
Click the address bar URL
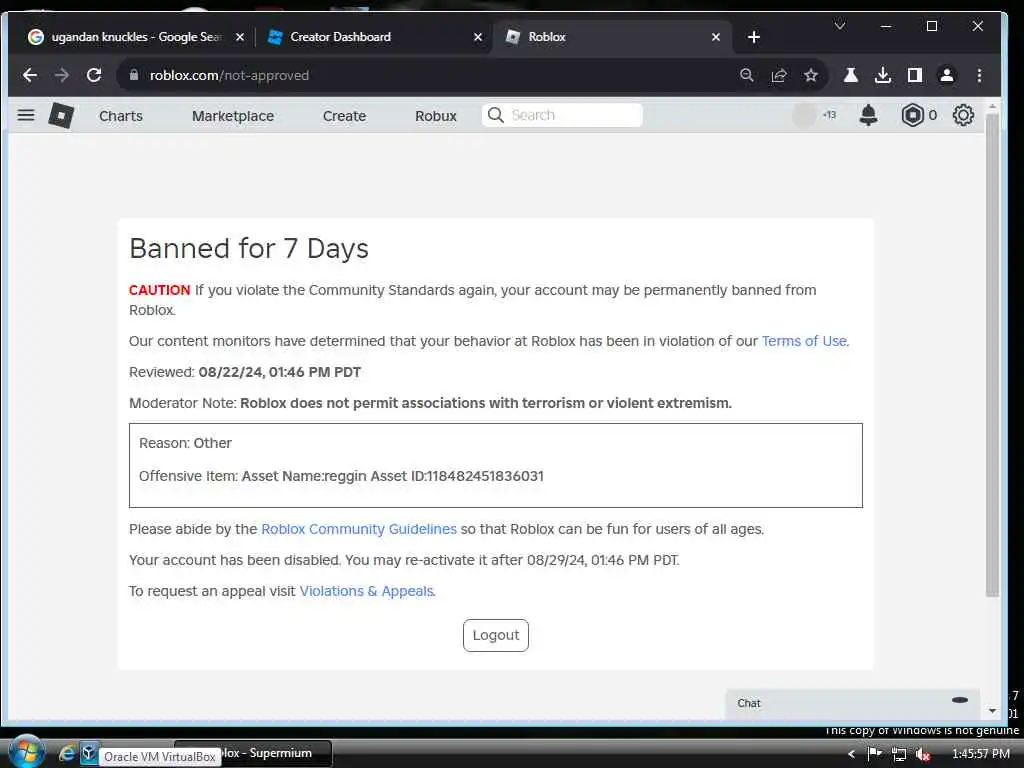(229, 75)
